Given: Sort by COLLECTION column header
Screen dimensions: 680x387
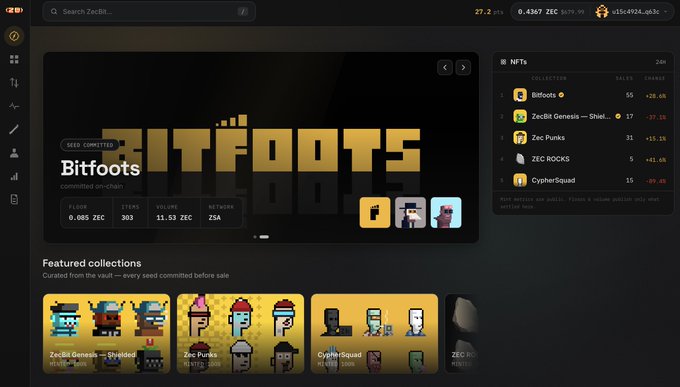Looking at the screenshot, I should [x=549, y=79].
